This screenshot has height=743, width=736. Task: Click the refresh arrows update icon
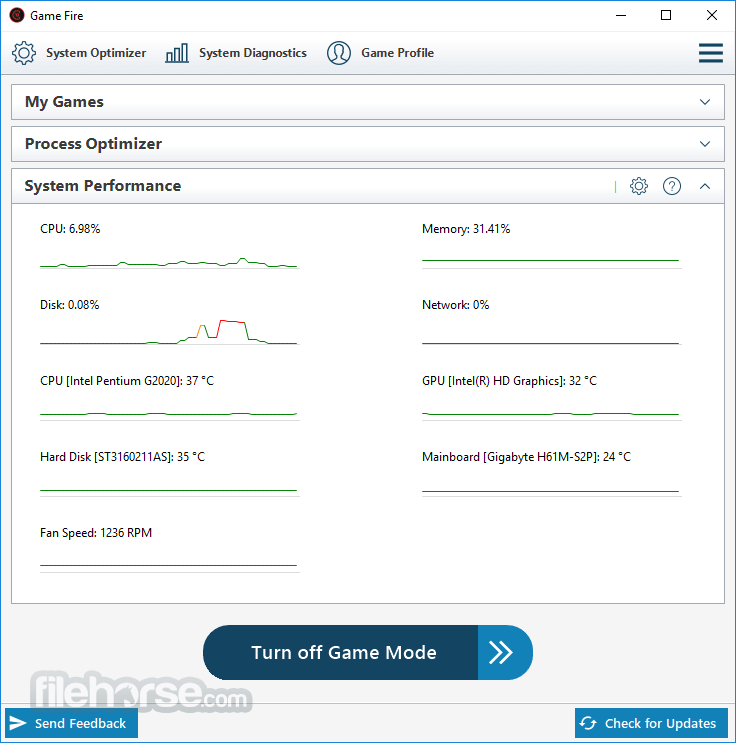point(588,723)
